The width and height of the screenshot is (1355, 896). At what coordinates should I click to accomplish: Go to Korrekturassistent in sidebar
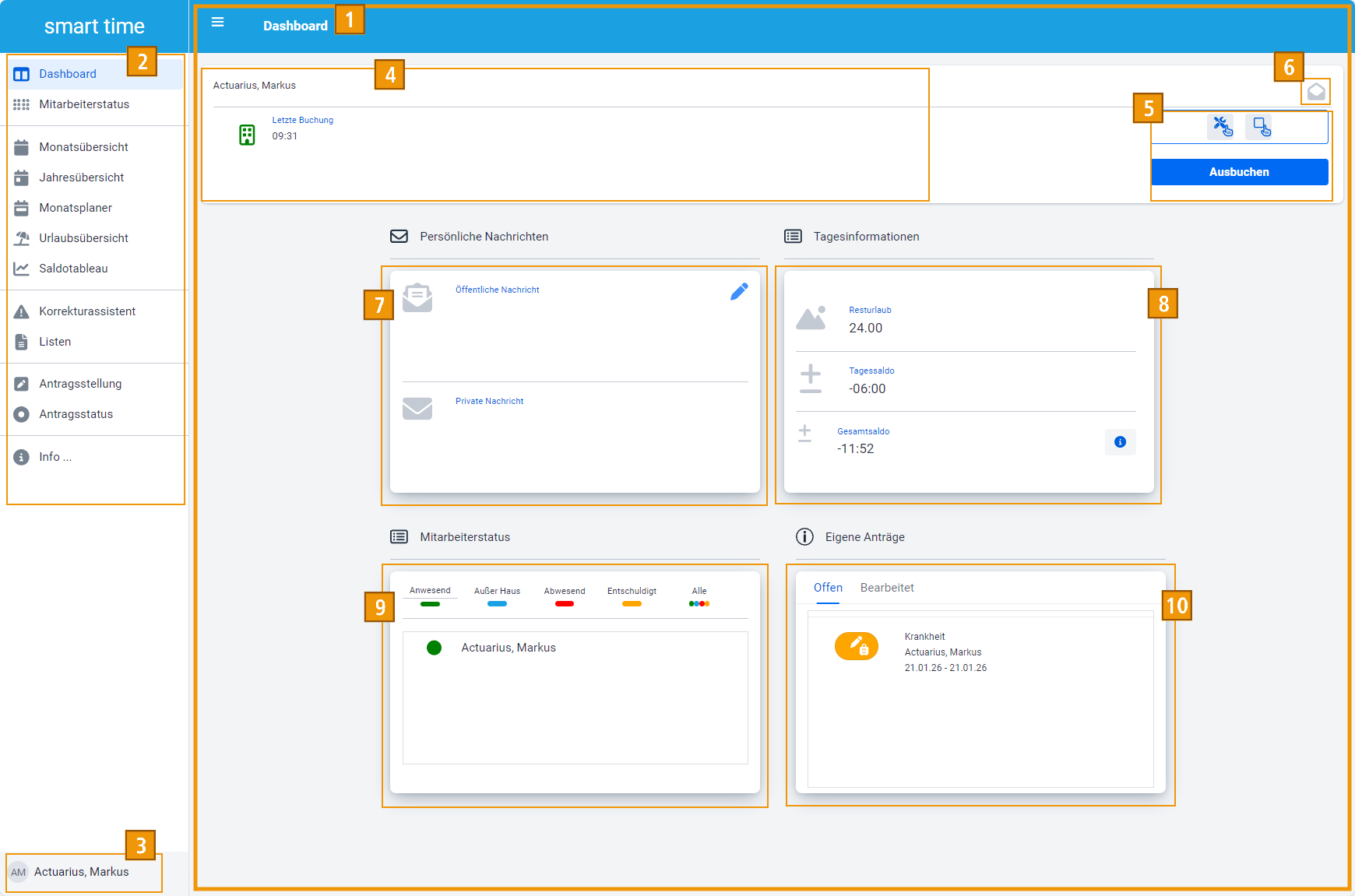click(87, 311)
